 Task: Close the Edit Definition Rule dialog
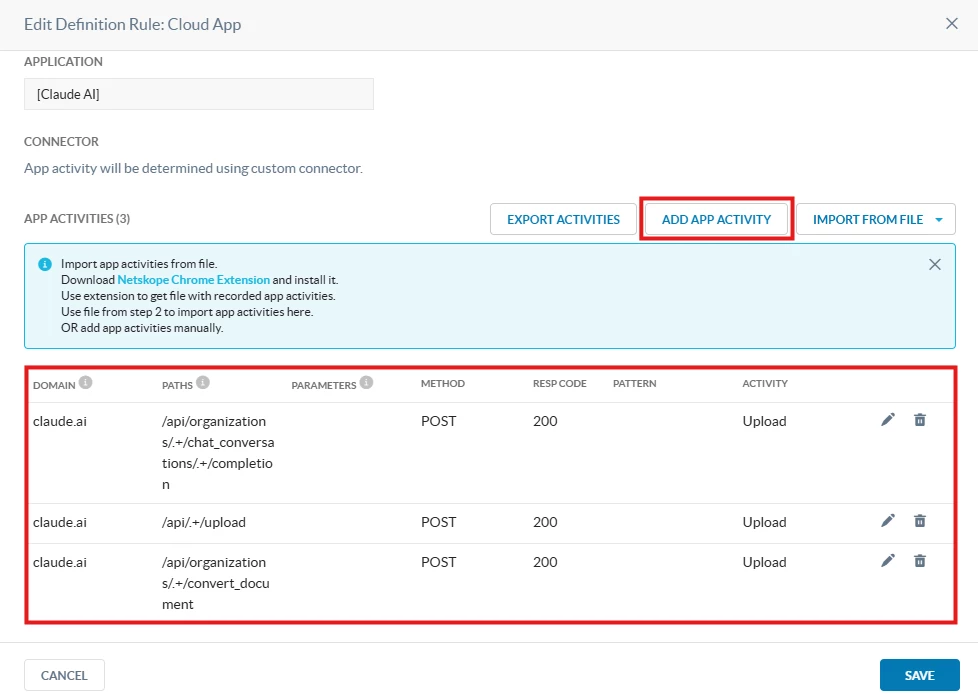[951, 24]
